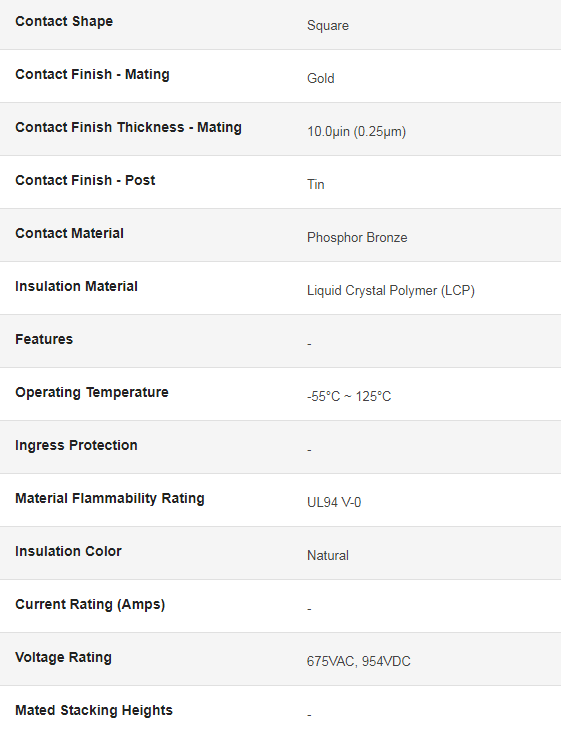Select the Gold finish value
The height and width of the screenshot is (733, 561).
click(x=321, y=78)
